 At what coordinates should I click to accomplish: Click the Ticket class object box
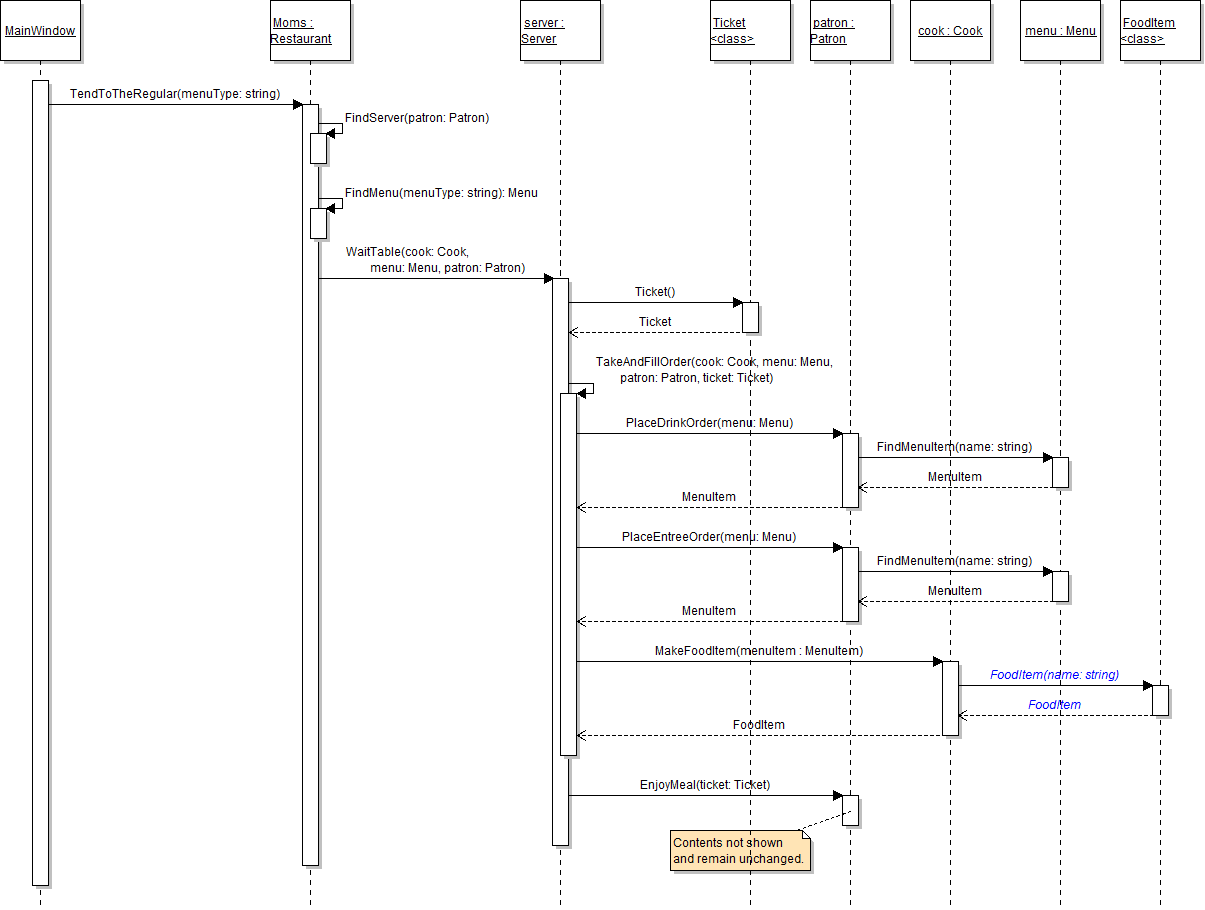(750, 31)
